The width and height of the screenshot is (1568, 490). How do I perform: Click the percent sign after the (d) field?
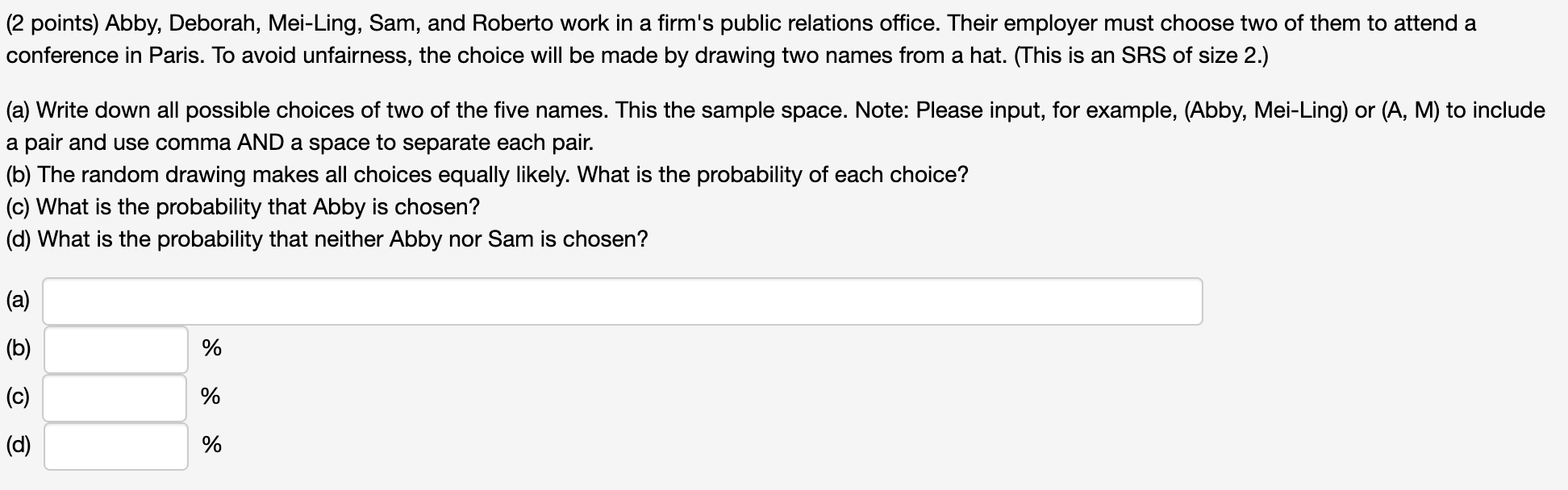click(212, 445)
